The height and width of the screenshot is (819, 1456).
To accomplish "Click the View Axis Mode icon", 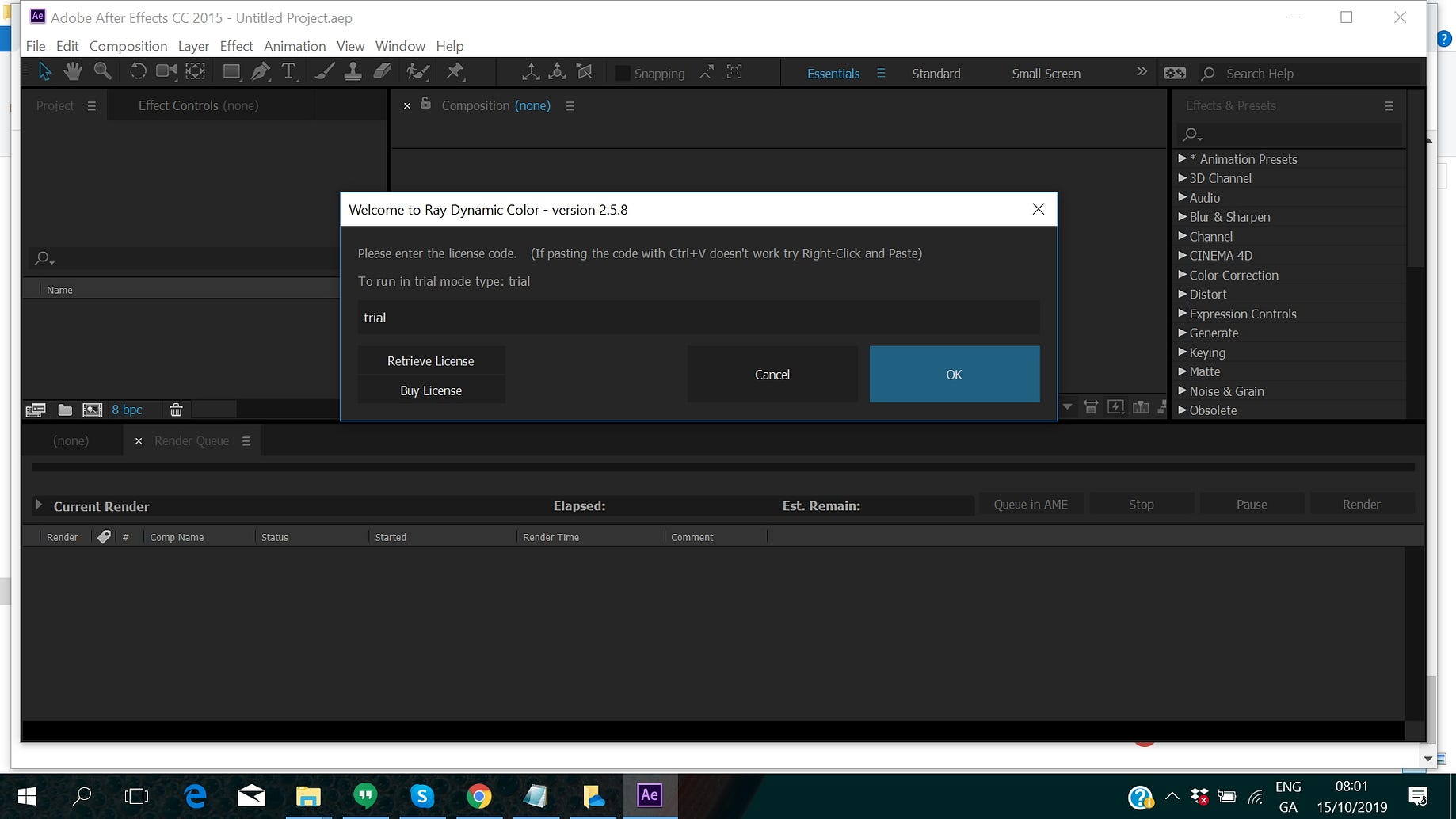I will click(x=585, y=72).
